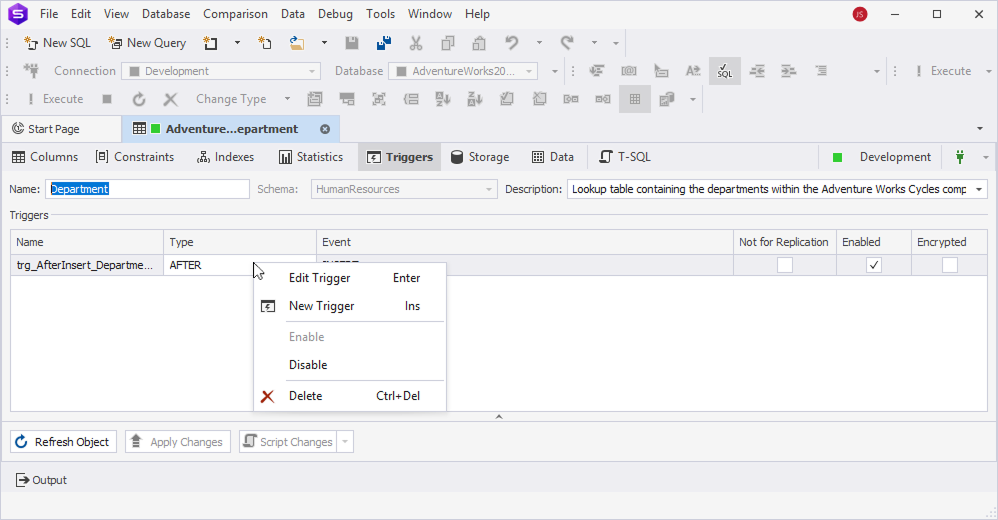Open the Connection Development dropdown

tap(311, 71)
